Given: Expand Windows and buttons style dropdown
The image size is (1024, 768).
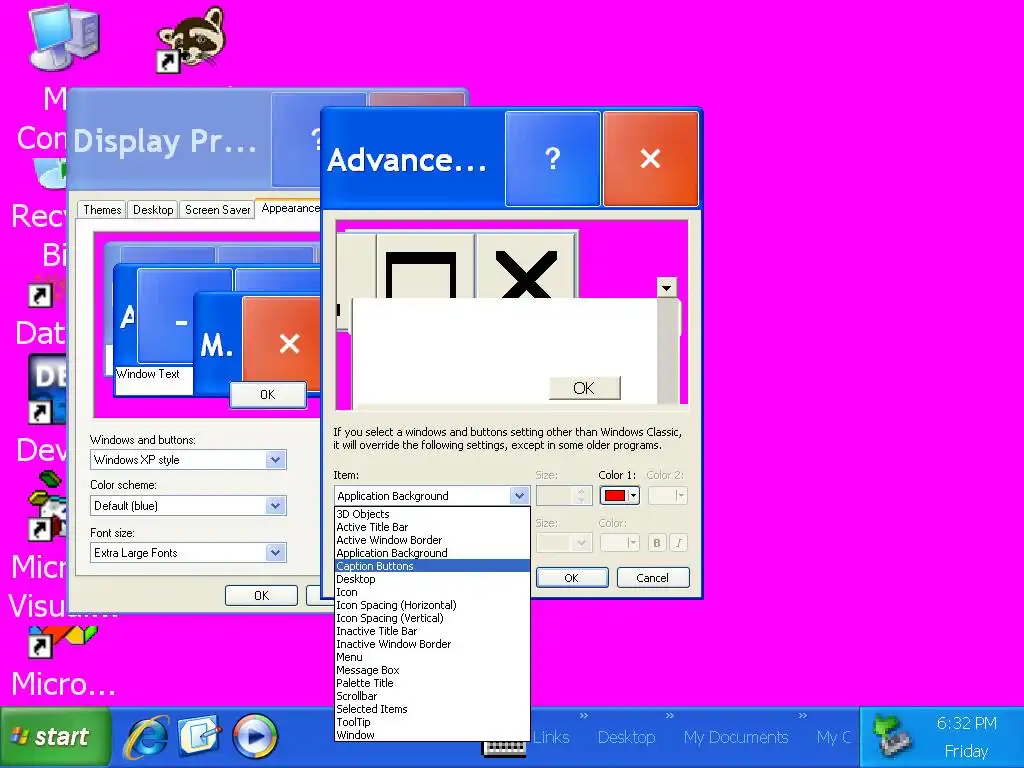Looking at the screenshot, I should [276, 460].
